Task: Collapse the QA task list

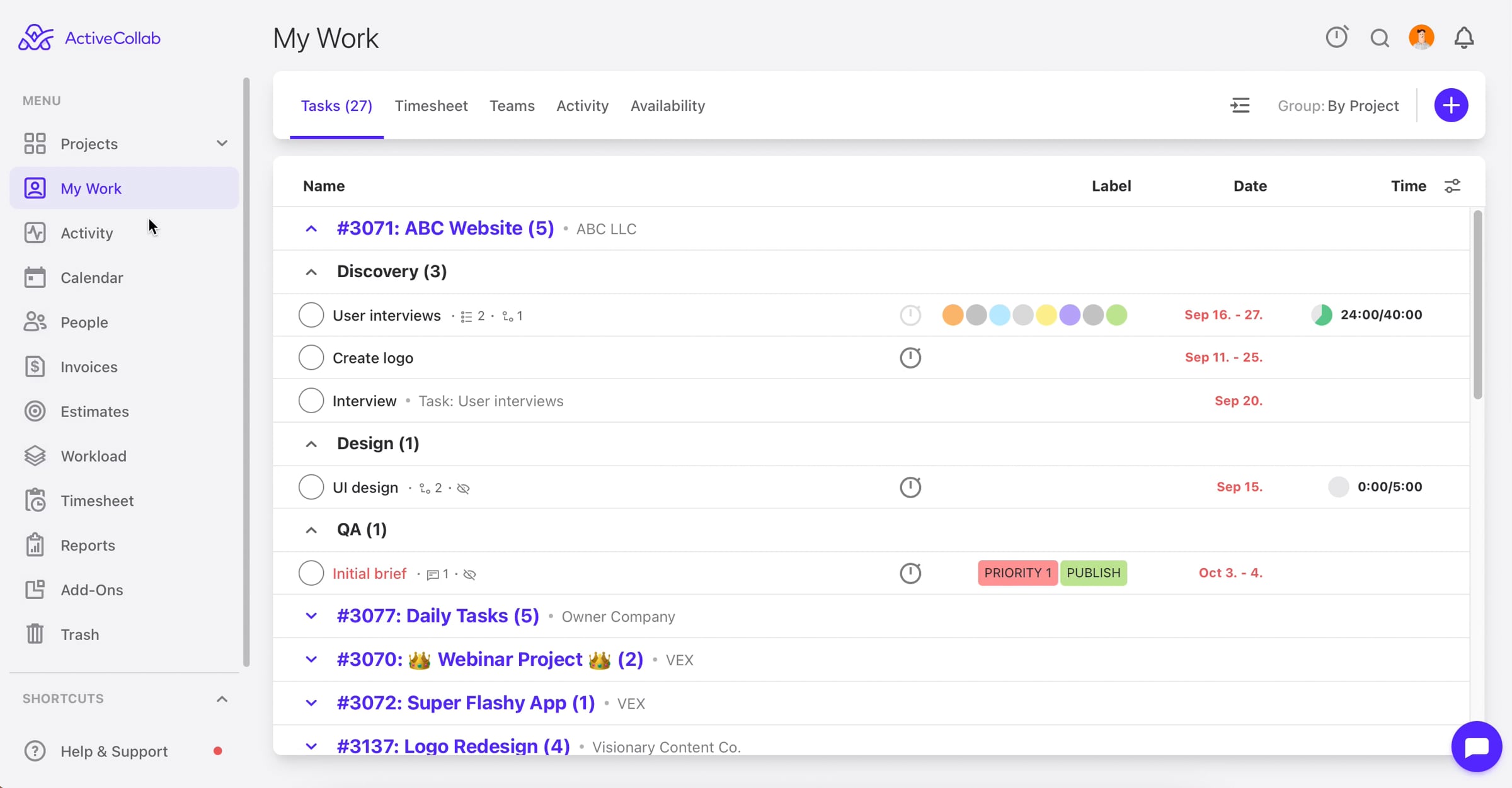Action: tap(311, 530)
